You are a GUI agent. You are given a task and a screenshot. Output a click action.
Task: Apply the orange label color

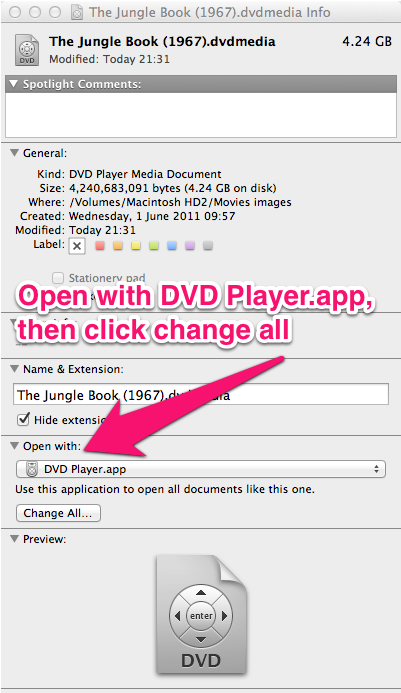pyautogui.click(x=118, y=245)
